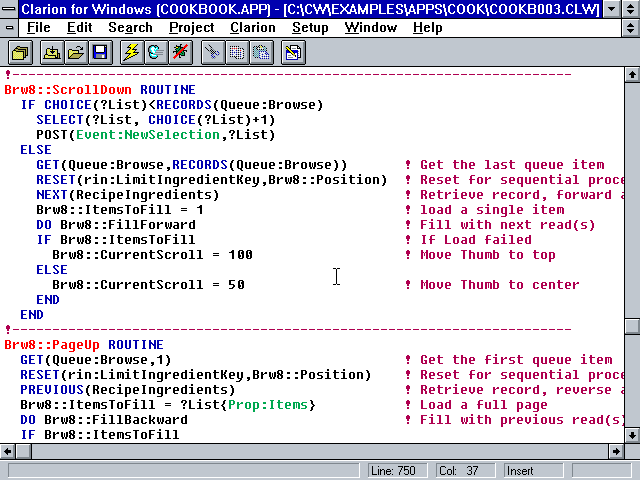The image size is (640, 480).
Task: Click the open folder toolbar icon
Action: [76, 53]
